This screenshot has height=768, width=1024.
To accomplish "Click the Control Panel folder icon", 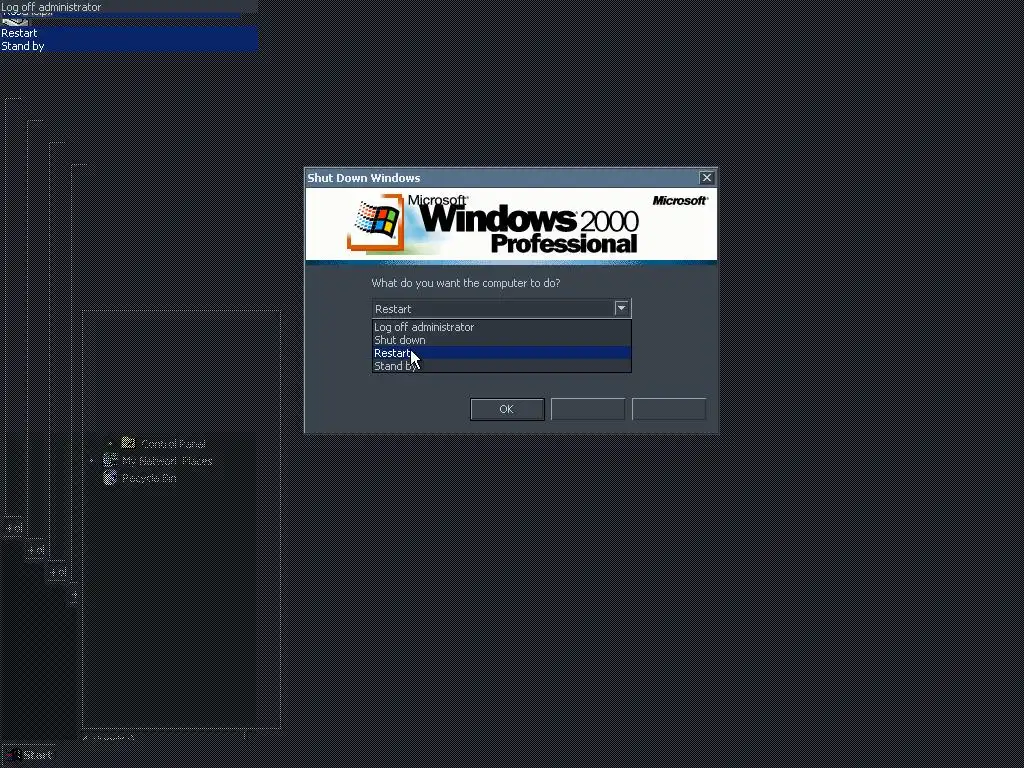I will tap(128, 443).
